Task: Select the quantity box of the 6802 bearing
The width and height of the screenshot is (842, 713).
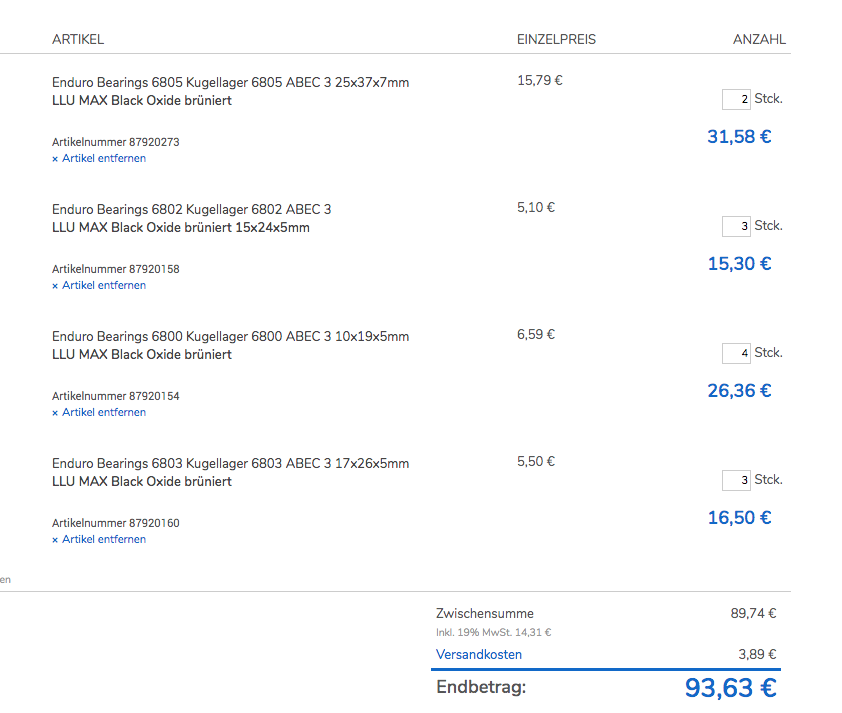Action: click(736, 226)
